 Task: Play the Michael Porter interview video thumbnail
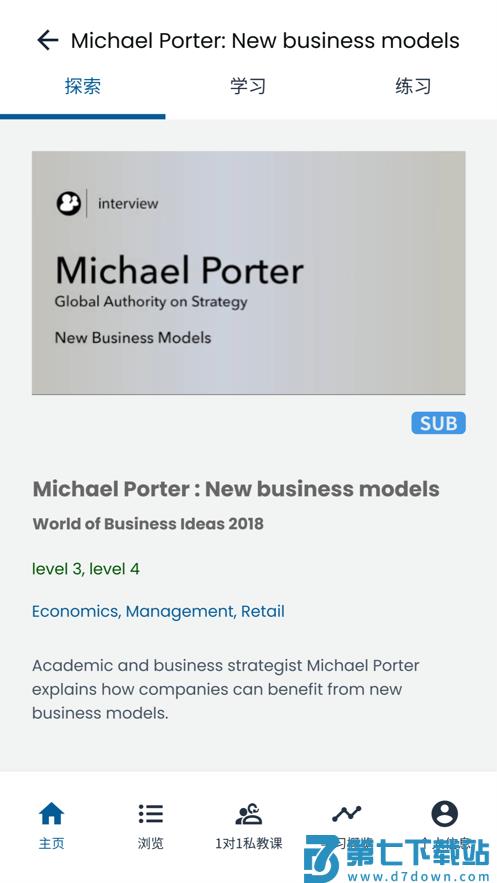click(249, 273)
